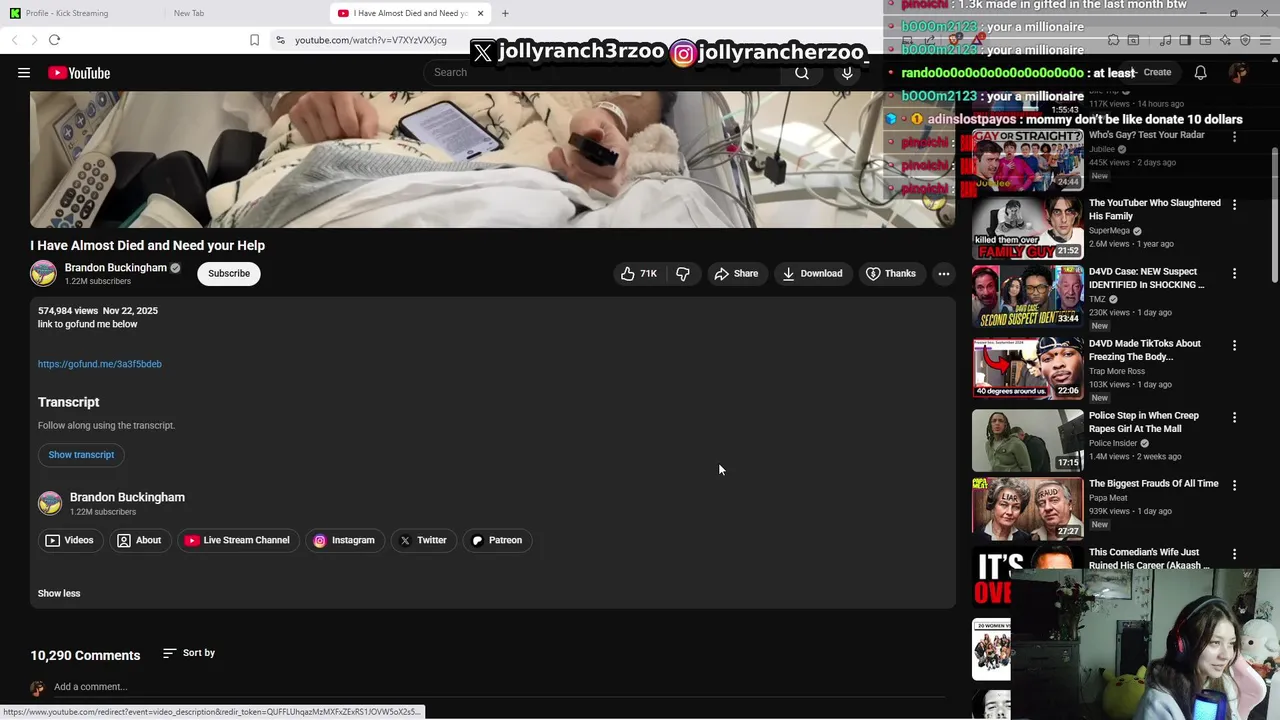This screenshot has width=1280, height=720.
Task: Dislike the video with thumbs-down
Action: point(683,273)
